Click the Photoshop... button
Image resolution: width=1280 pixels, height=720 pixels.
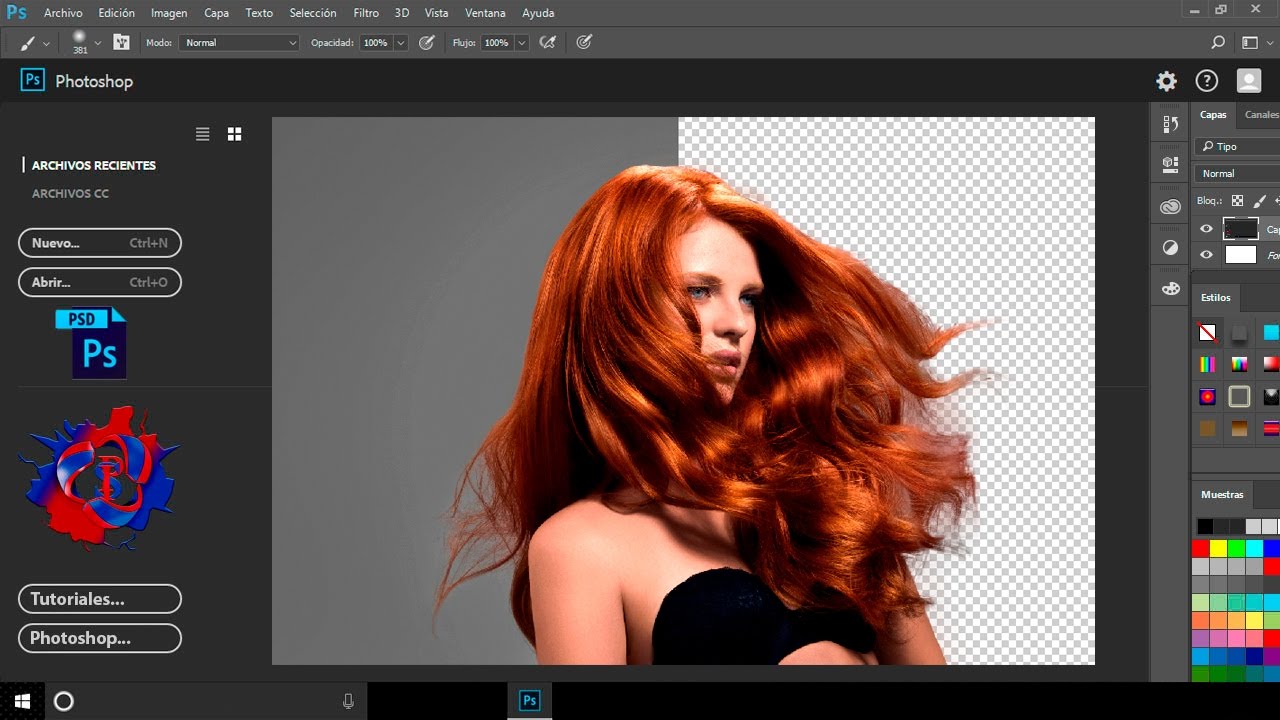pyautogui.click(x=100, y=638)
